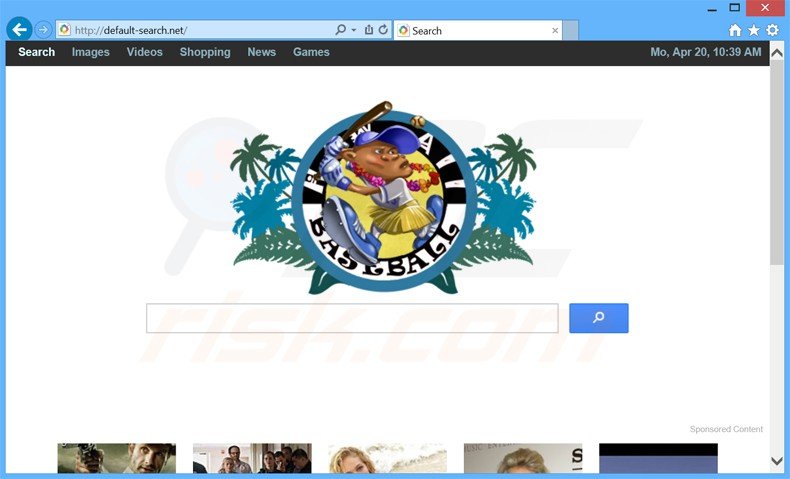Open sponsored thumbnail of curly blonde woman
Screen dimensions: 790x479
[387, 458]
